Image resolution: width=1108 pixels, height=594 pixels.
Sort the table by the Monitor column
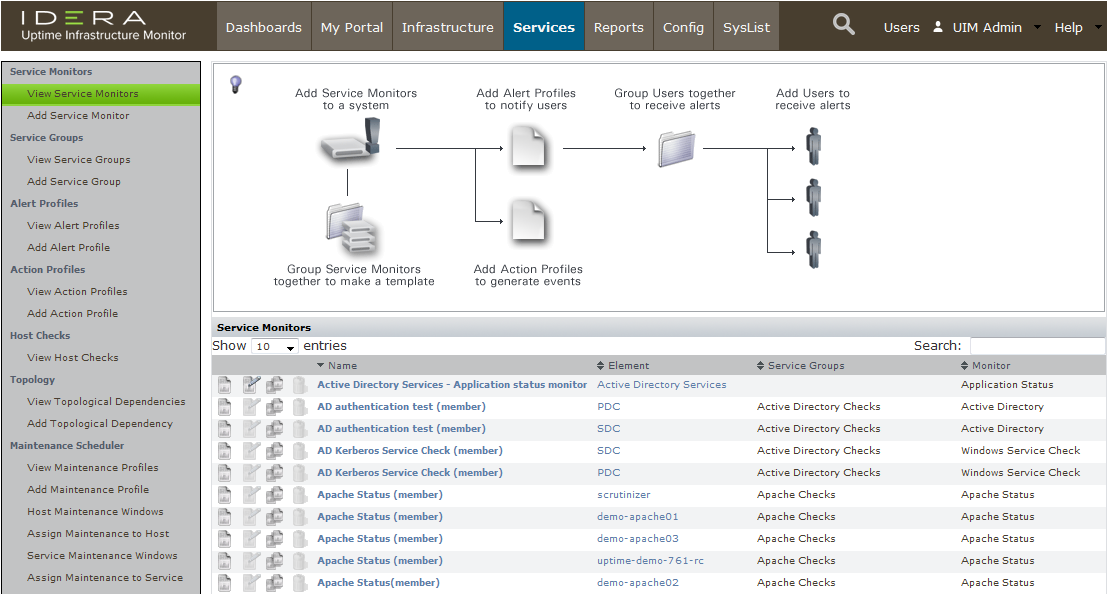point(985,365)
